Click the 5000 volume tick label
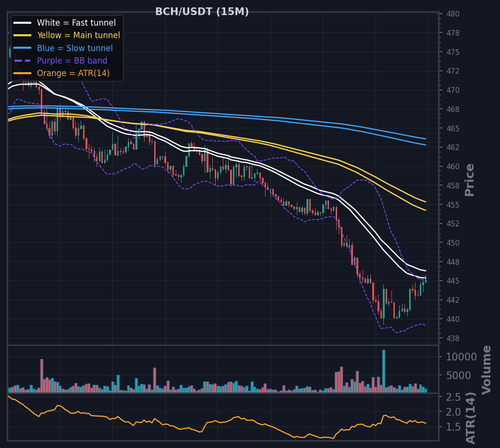 [458, 376]
